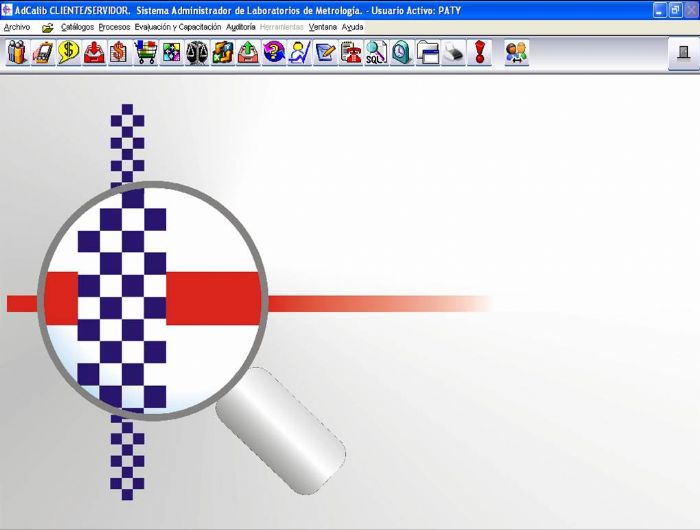700x530 pixels.
Task: Click the shopping cart toolbar icon
Action: [146, 52]
